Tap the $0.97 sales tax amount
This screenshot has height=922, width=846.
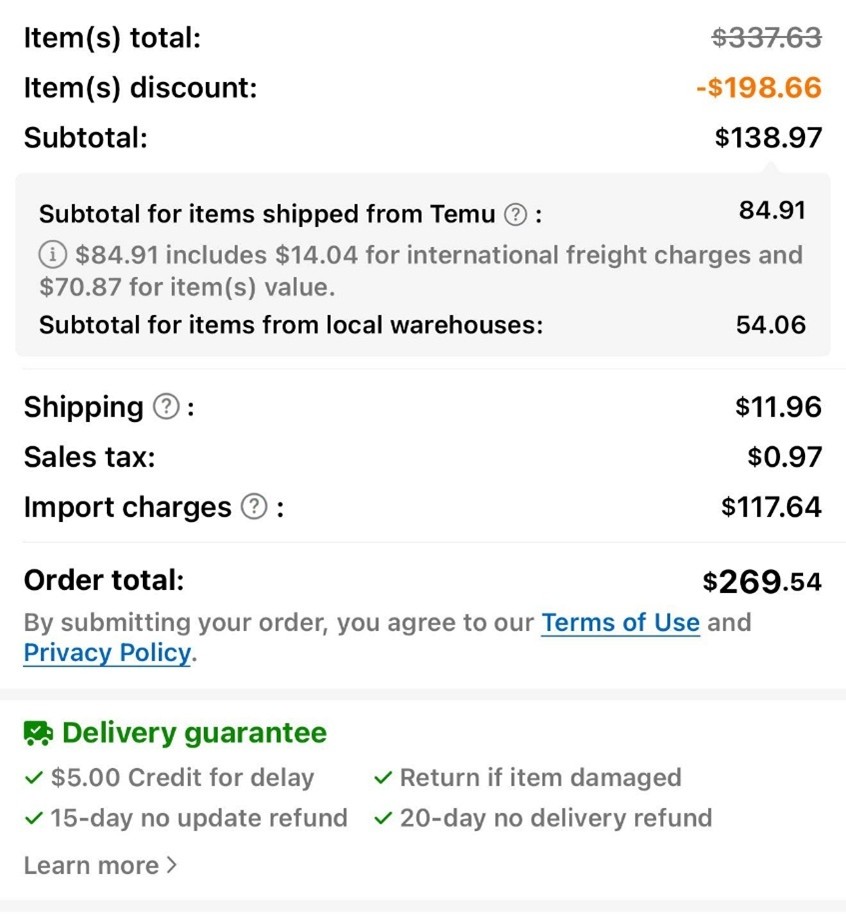pyautogui.click(x=784, y=457)
